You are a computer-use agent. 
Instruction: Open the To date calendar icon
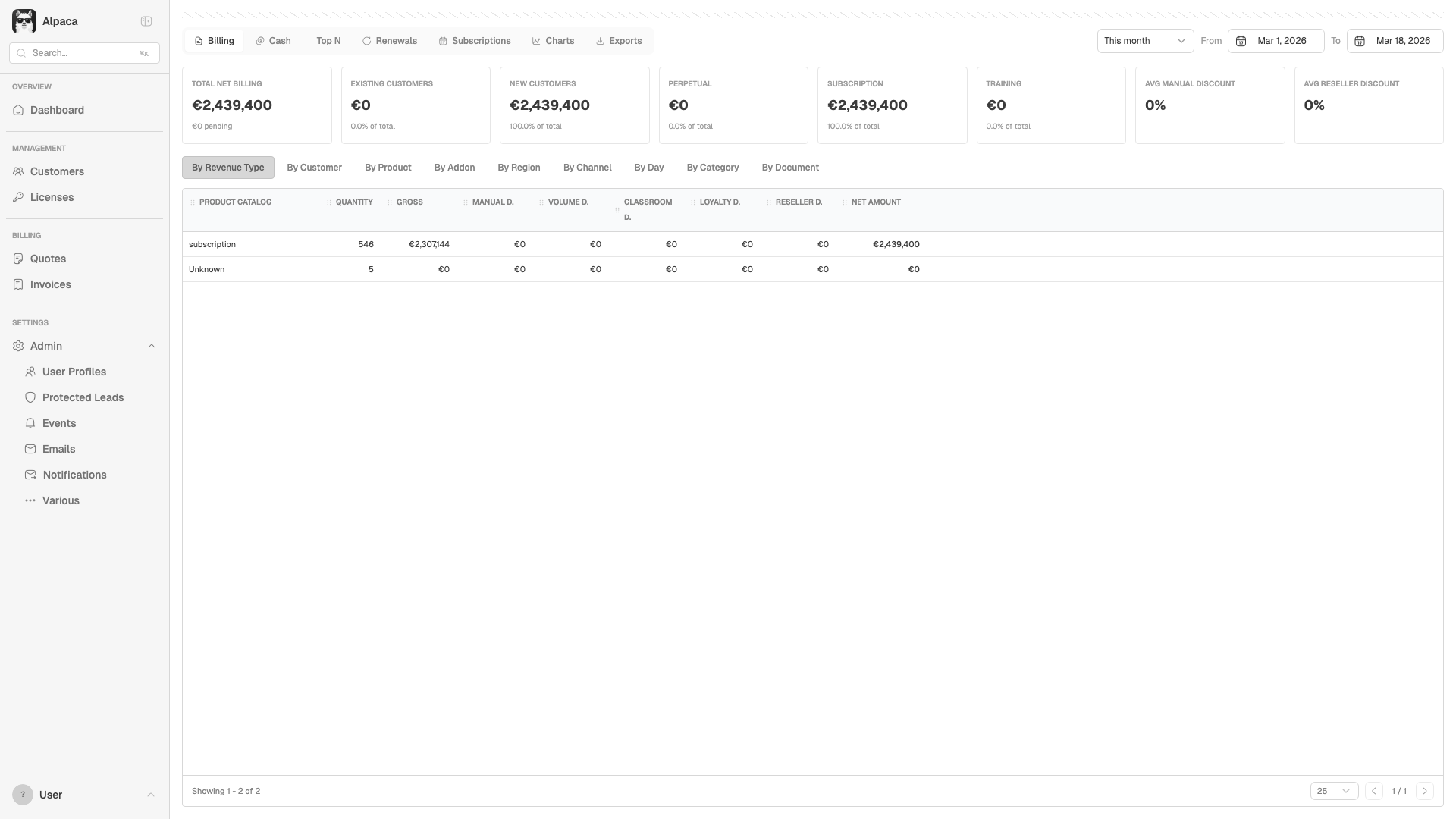(x=1360, y=41)
